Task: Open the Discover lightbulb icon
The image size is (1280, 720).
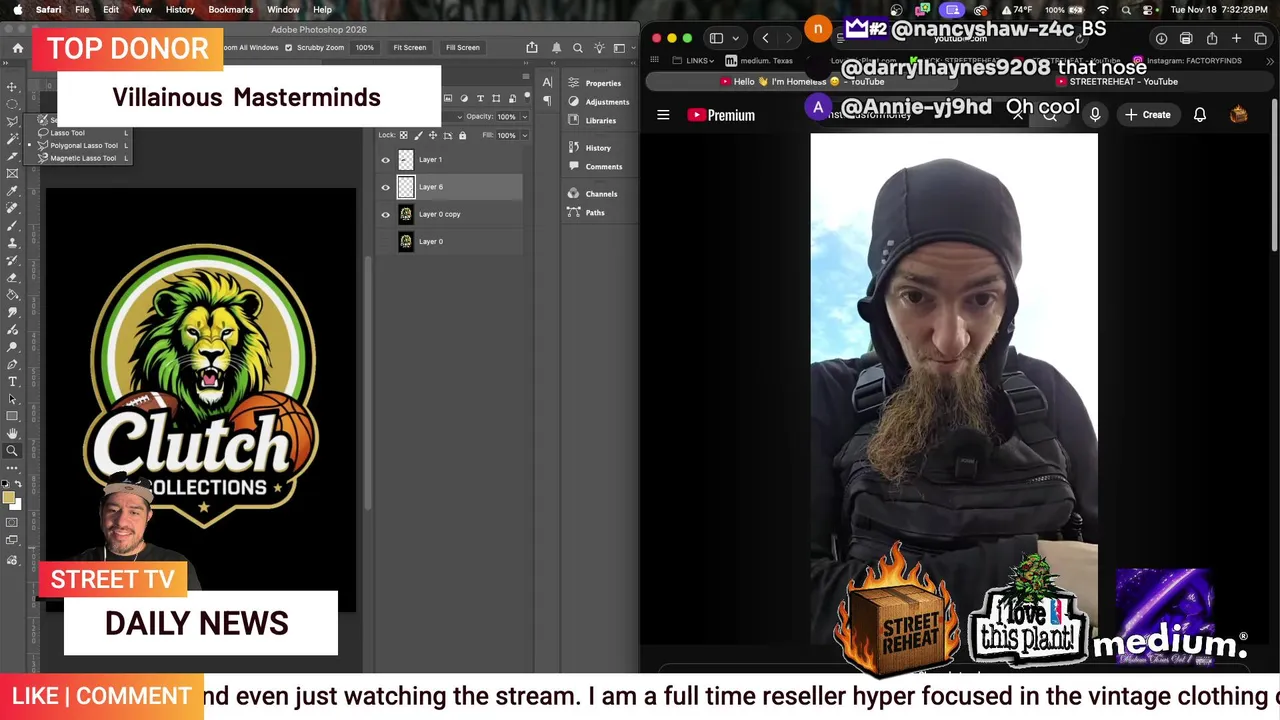Action: point(599,47)
